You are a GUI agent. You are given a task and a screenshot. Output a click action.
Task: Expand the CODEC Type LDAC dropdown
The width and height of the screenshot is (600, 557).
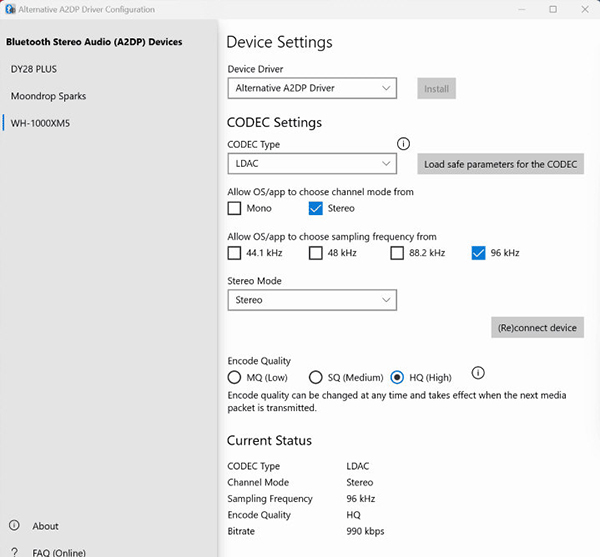[x=312, y=164]
